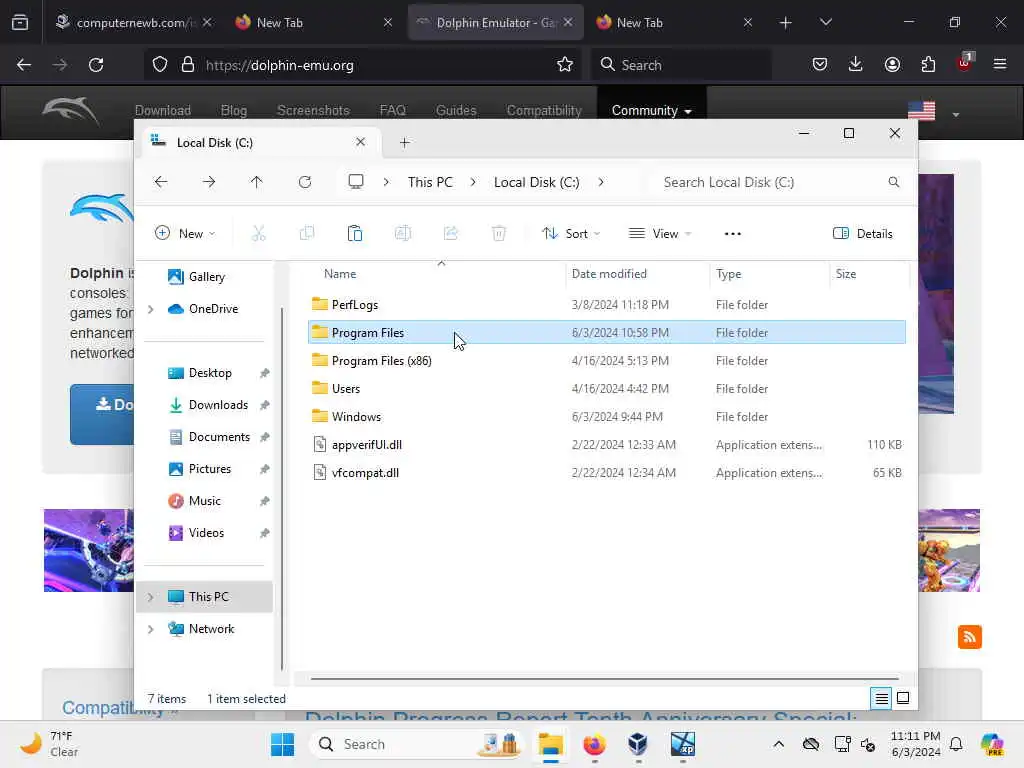Expand the OneDrive tree node
Image resolution: width=1024 pixels, height=768 pixels.
point(151,309)
